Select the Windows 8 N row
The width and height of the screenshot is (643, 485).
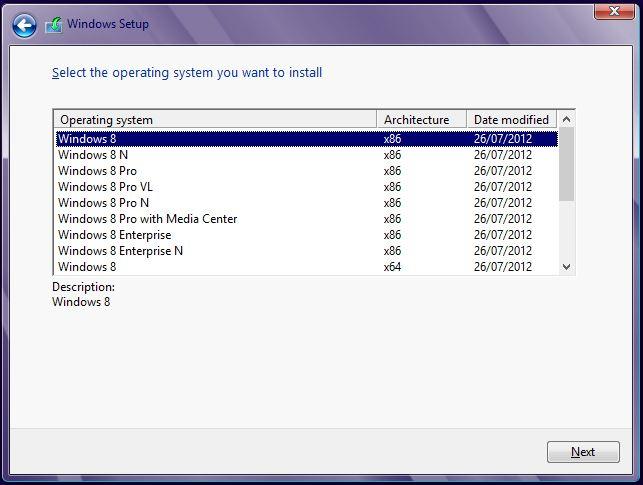tap(307, 155)
